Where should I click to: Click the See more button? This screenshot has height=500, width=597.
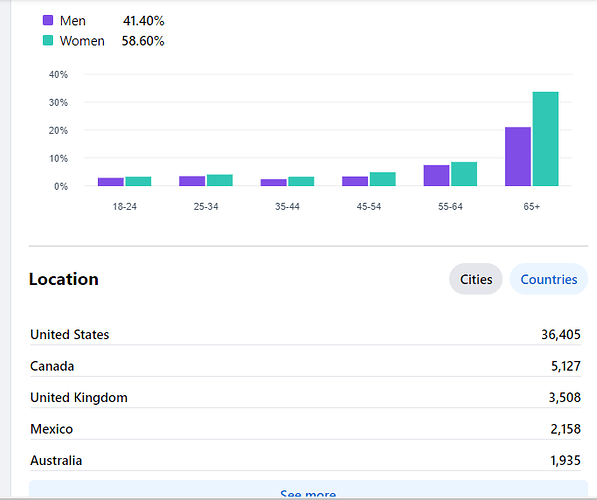(x=308, y=490)
